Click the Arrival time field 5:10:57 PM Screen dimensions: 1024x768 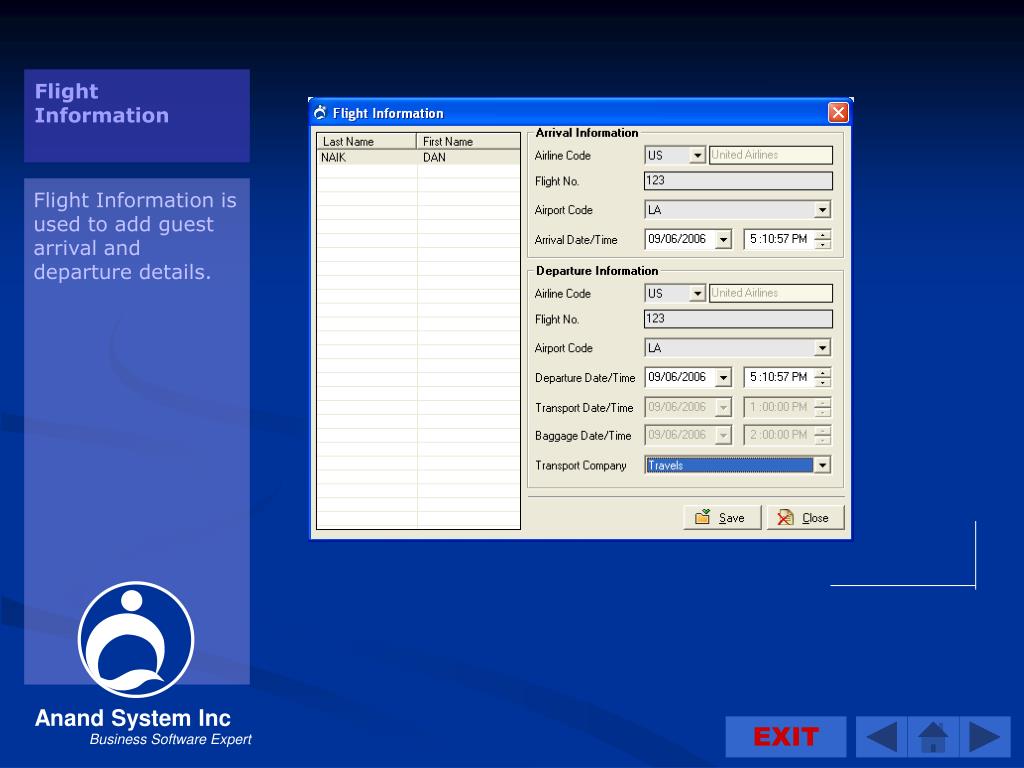[x=778, y=240]
